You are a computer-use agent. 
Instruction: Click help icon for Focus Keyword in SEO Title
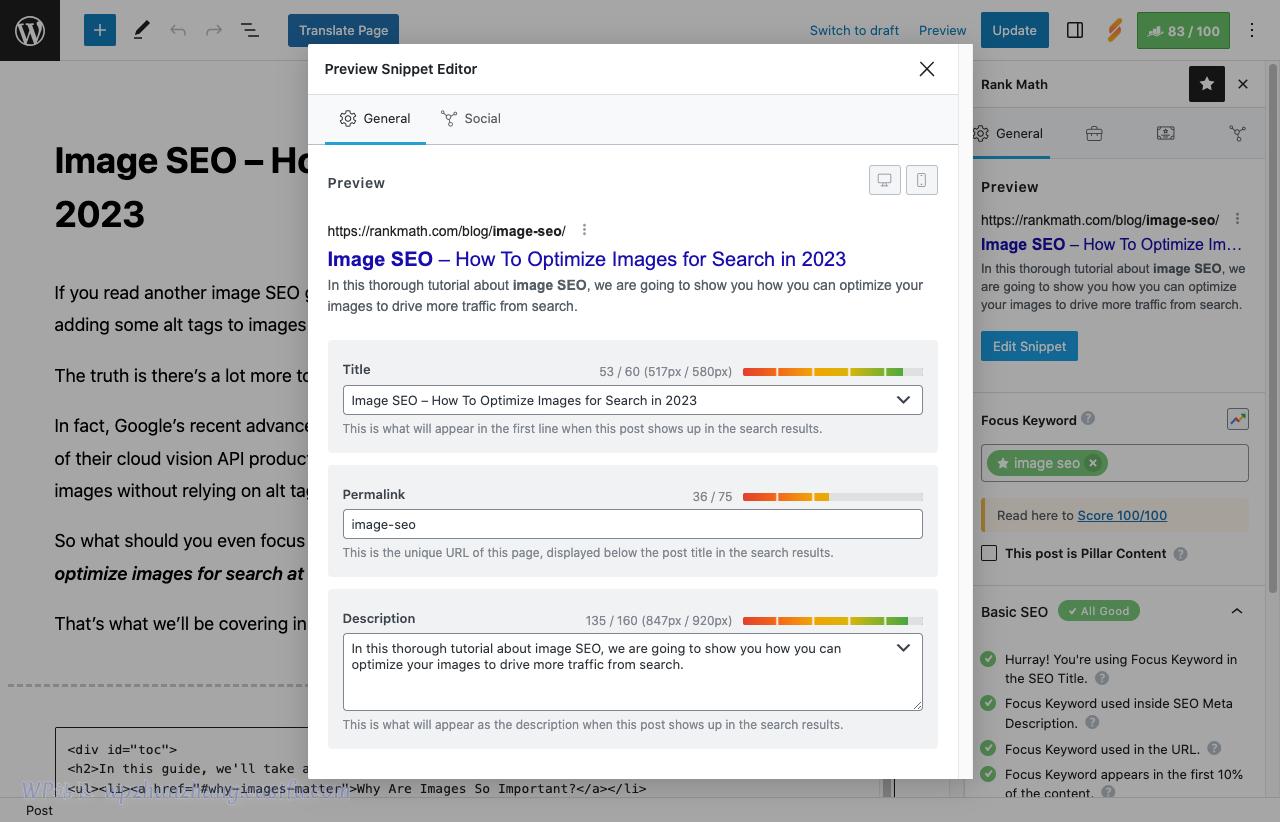pyautogui.click(x=1102, y=678)
